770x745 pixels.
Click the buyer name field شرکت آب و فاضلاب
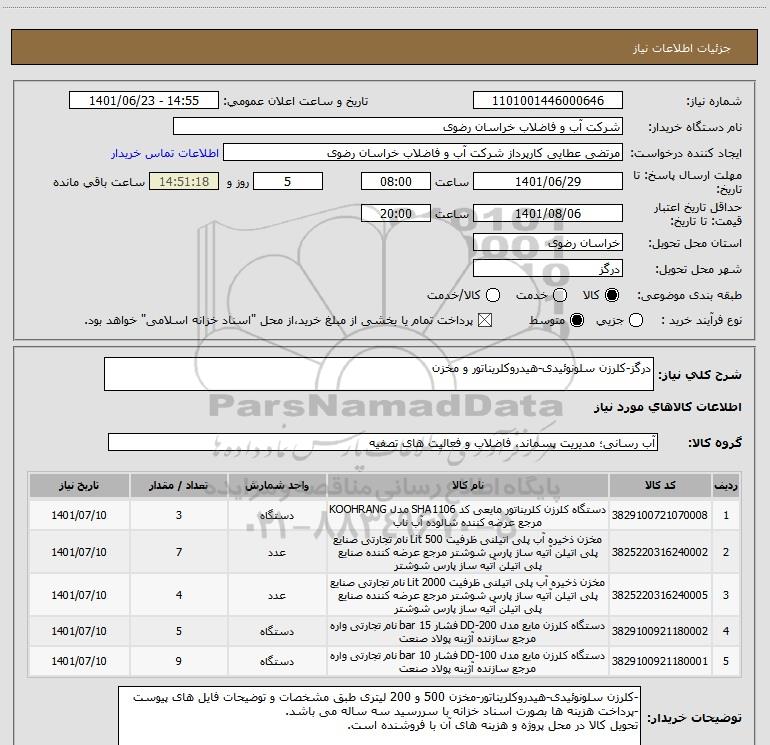398,127
